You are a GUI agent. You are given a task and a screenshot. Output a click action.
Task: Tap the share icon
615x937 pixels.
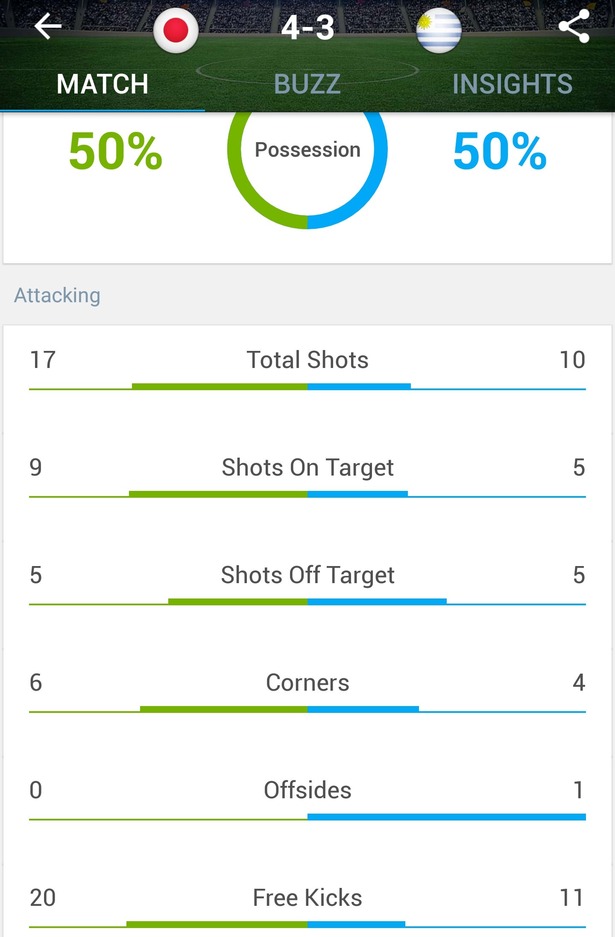[574, 27]
